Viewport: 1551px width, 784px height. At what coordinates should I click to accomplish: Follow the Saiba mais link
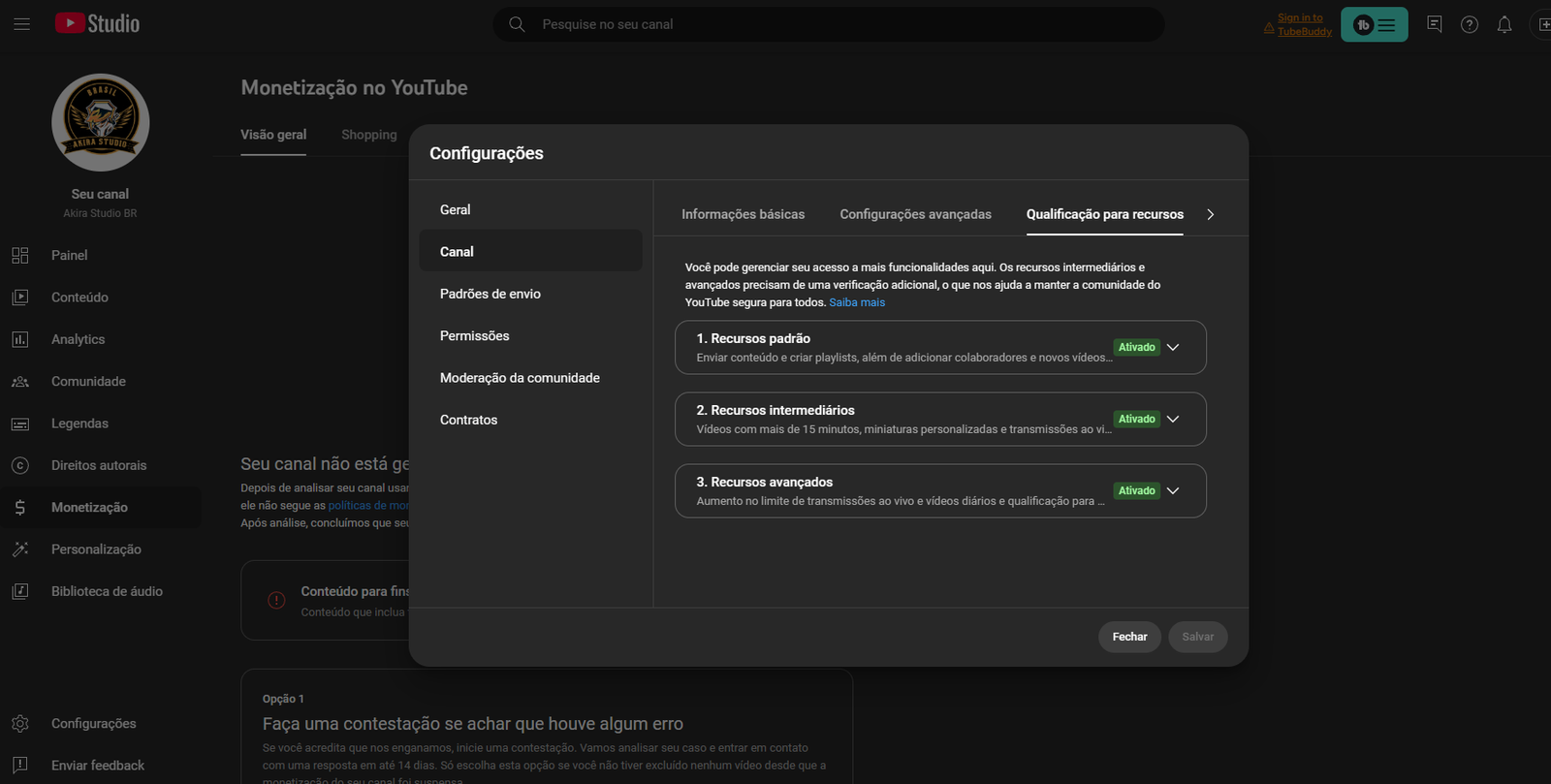tap(857, 302)
